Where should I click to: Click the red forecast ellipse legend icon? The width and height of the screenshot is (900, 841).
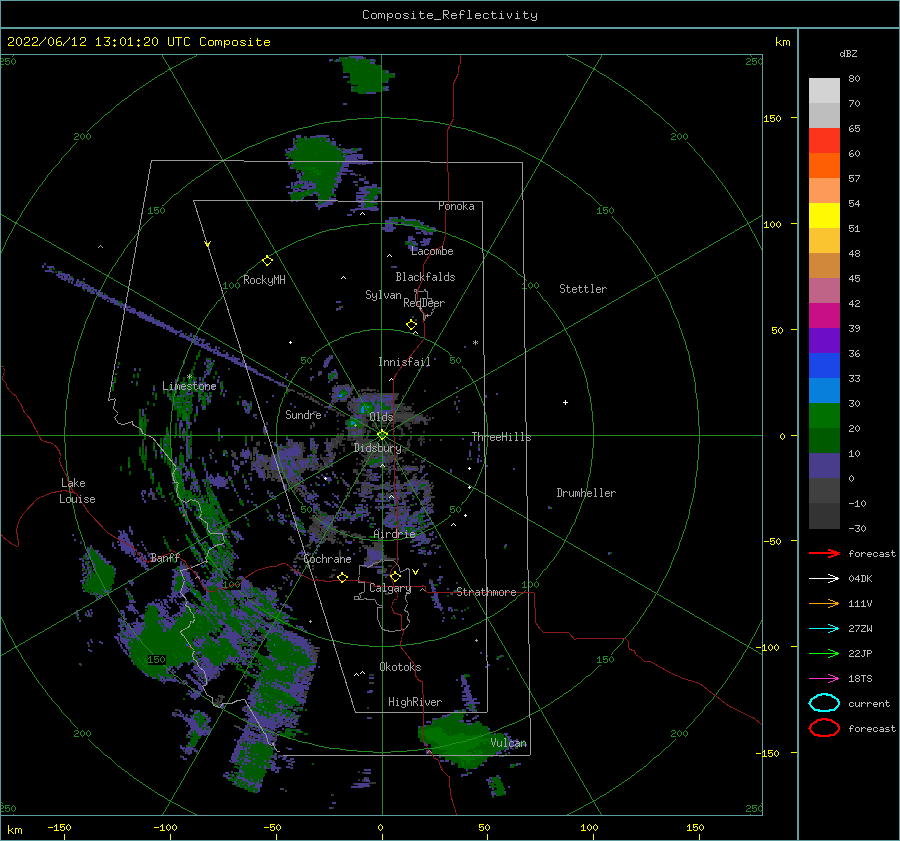point(824,728)
